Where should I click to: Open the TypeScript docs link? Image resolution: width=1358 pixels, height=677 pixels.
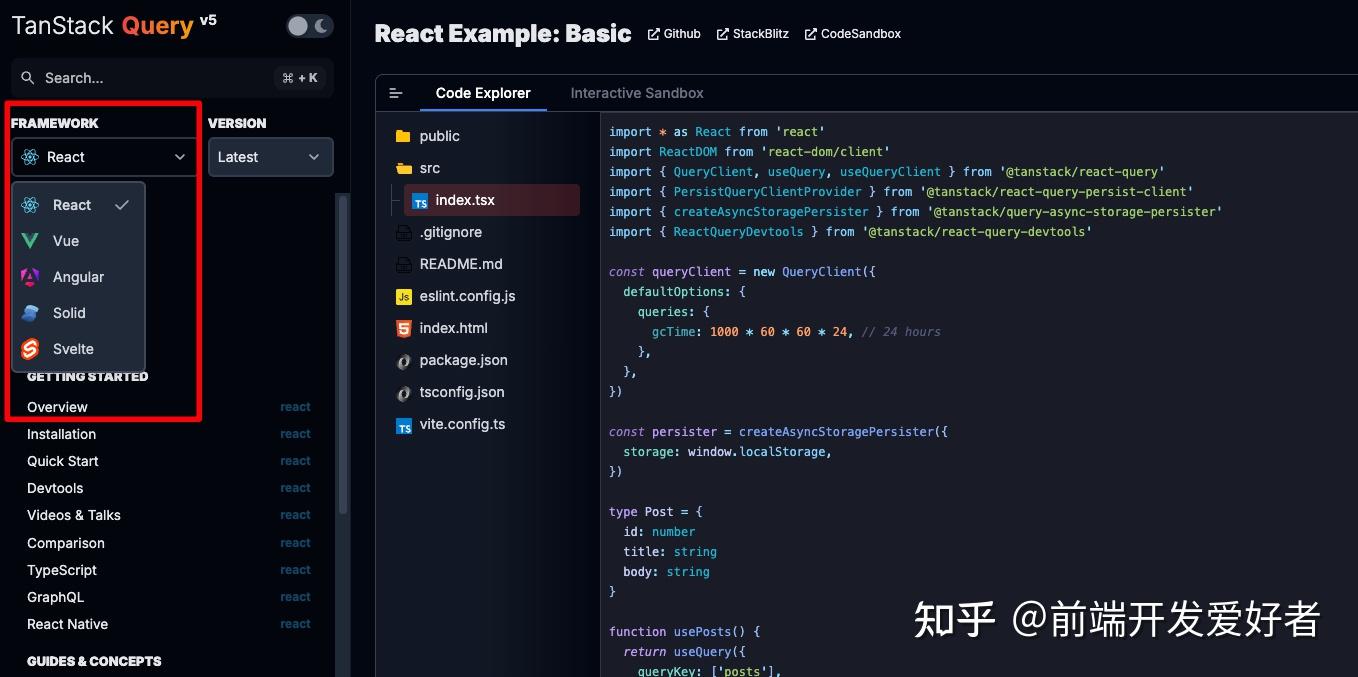(x=62, y=570)
